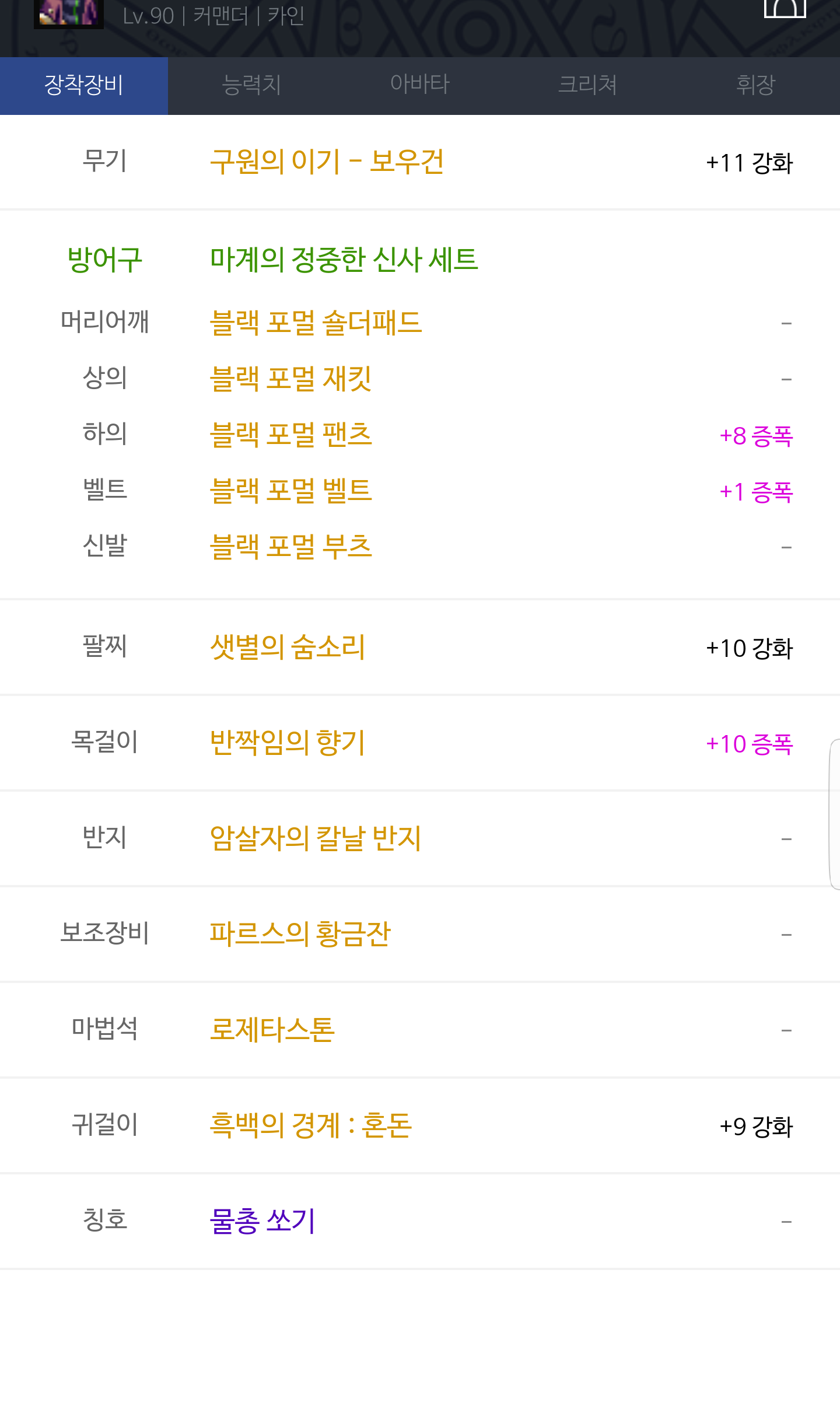Click the 블랙 포멀 부츠 item
Viewport: 840px width, 1427px height.
click(291, 547)
